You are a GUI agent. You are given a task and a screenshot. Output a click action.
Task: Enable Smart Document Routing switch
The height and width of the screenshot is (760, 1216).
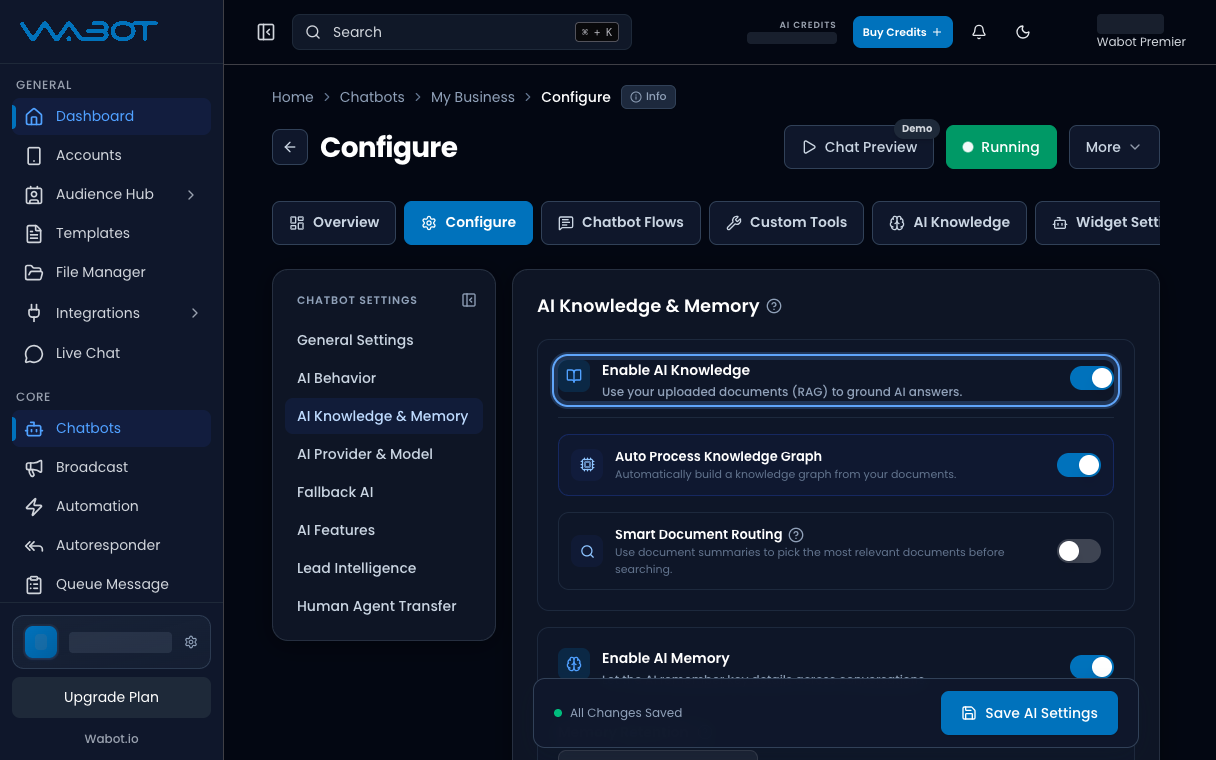coord(1079,551)
